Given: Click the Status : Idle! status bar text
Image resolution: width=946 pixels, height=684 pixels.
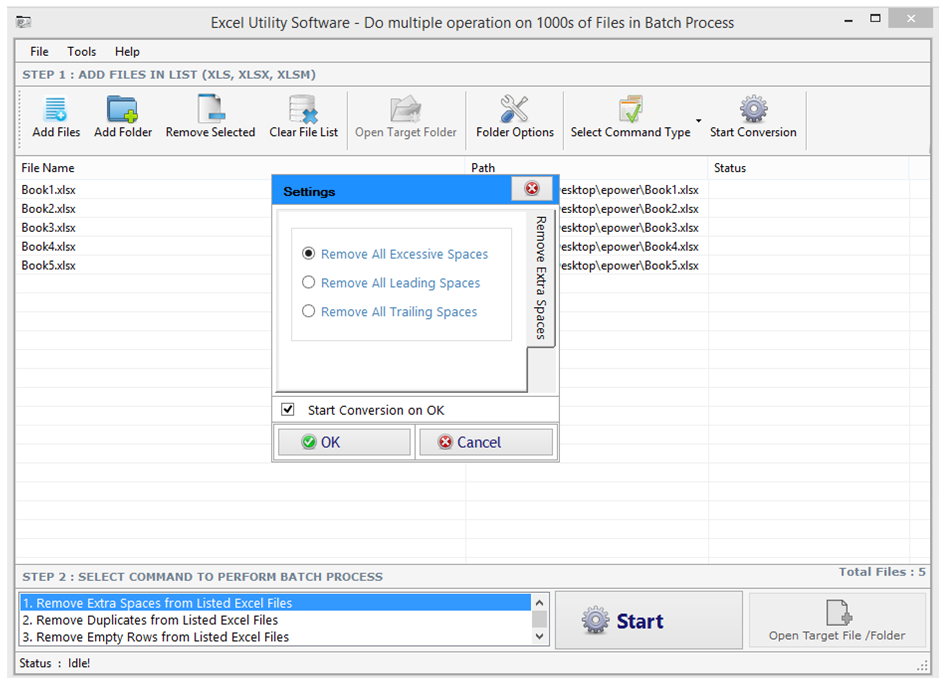Looking at the screenshot, I should point(54,663).
